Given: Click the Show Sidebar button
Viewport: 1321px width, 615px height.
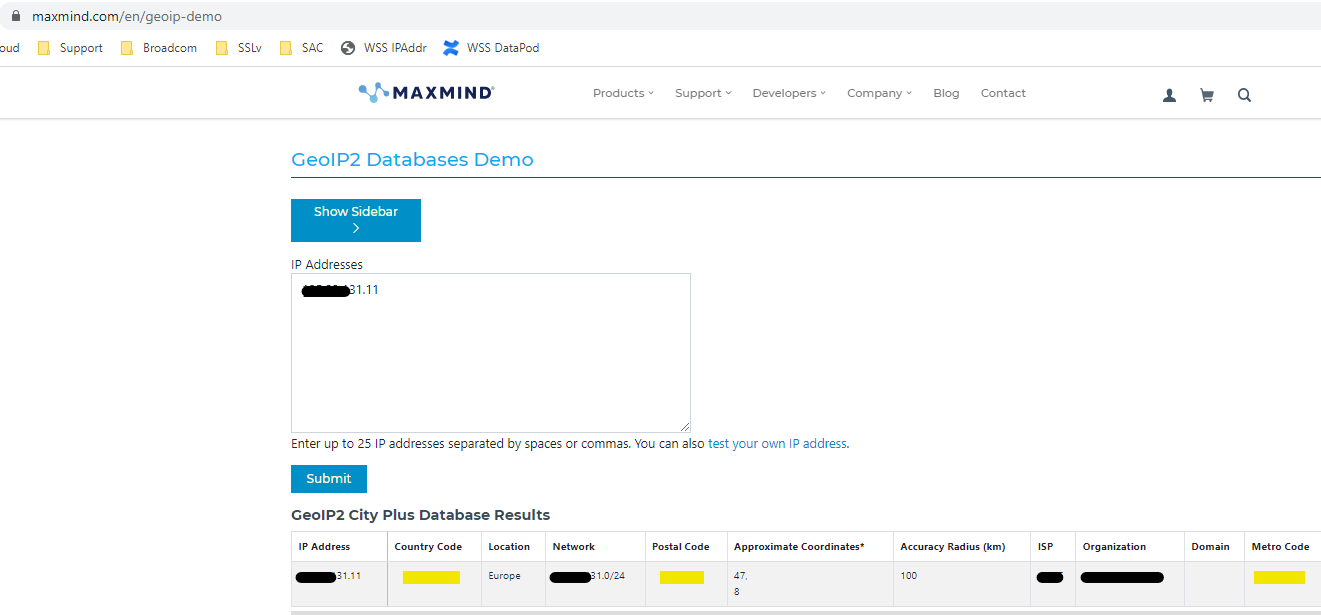Looking at the screenshot, I should click(x=356, y=220).
